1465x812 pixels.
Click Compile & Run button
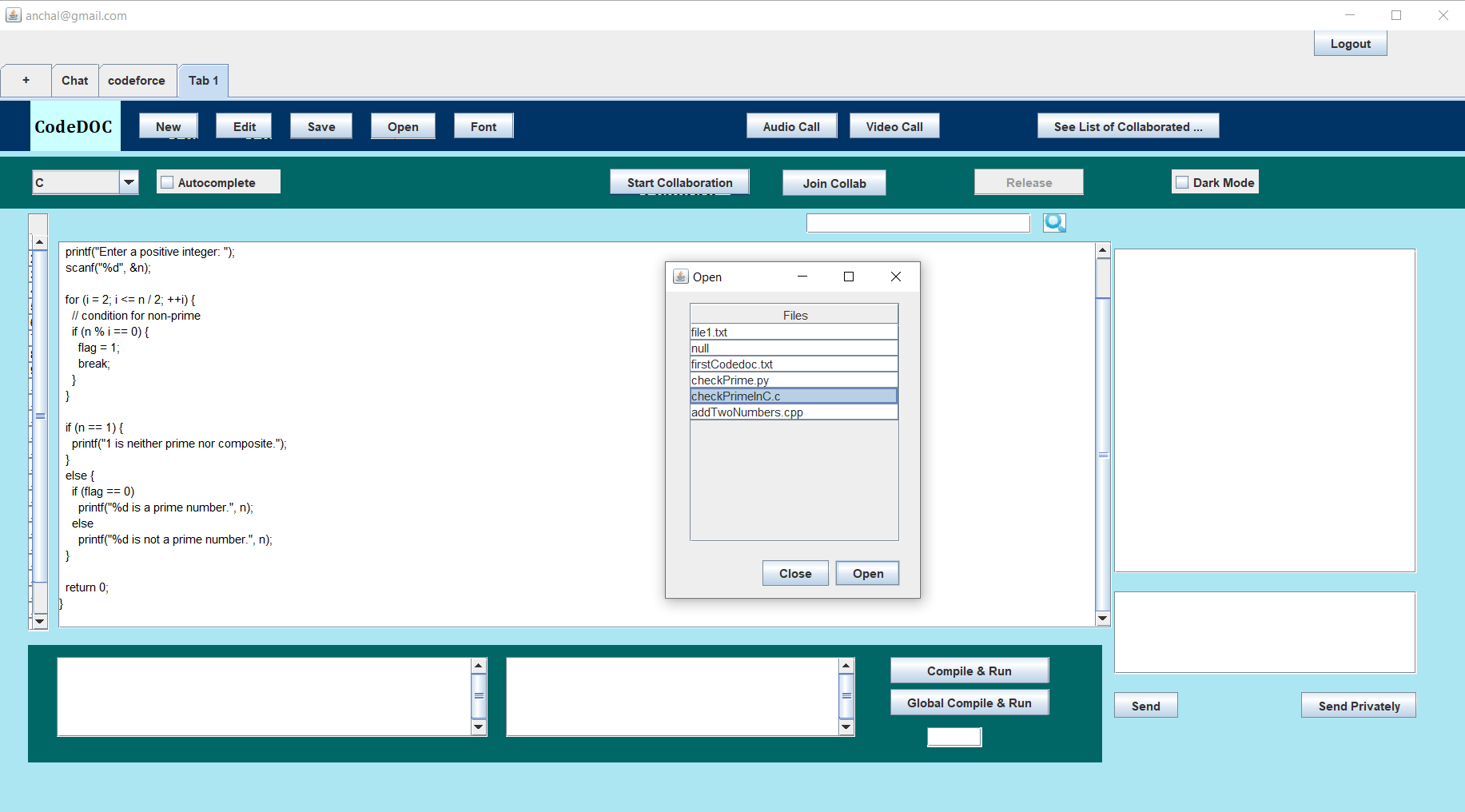[969, 671]
